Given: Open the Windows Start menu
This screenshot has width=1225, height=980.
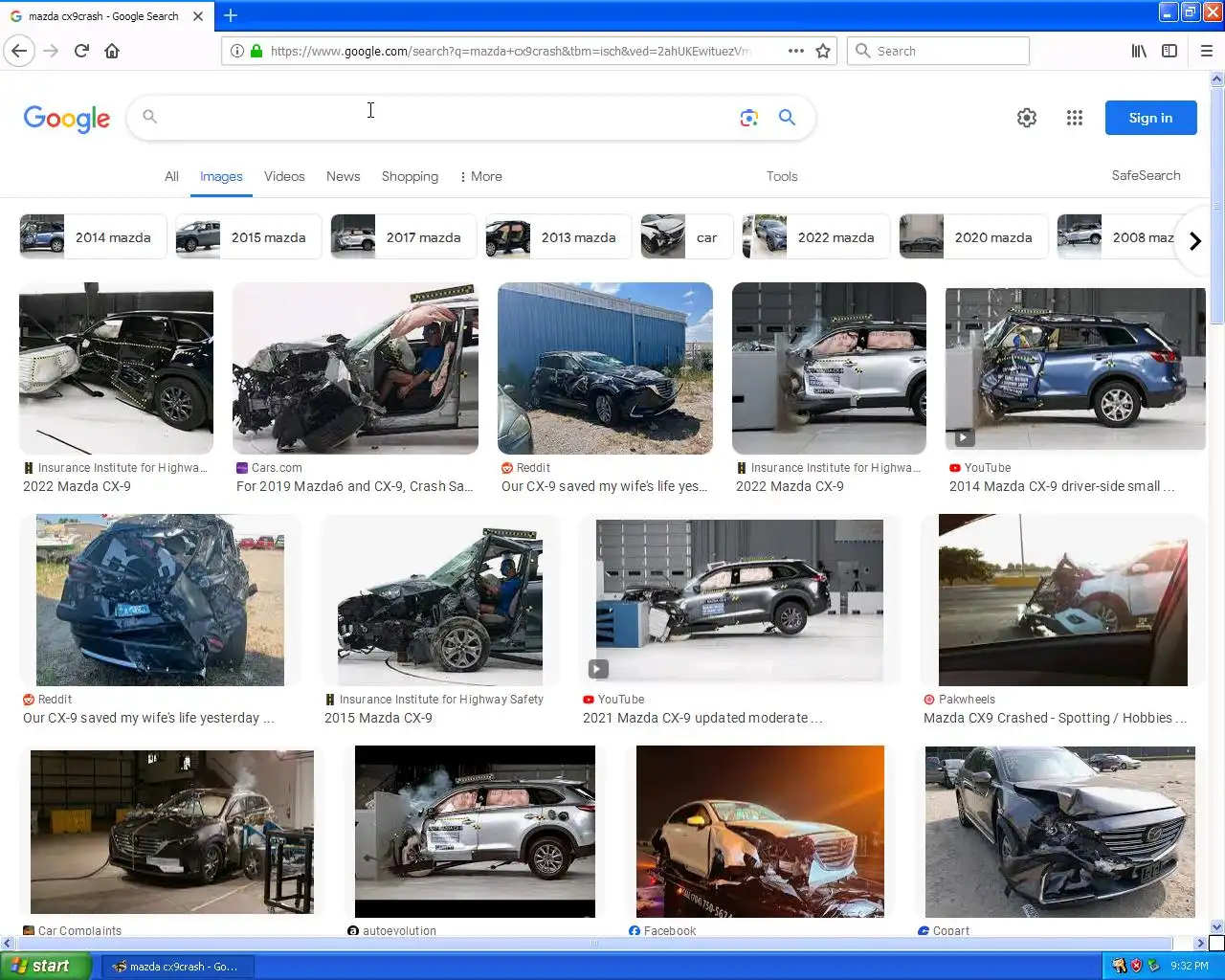Looking at the screenshot, I should pyautogui.click(x=46, y=966).
